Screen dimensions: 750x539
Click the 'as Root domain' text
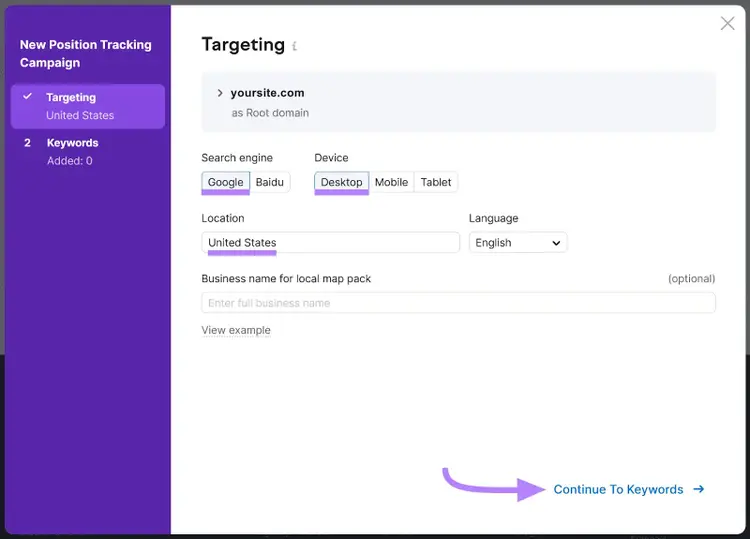[x=270, y=113]
